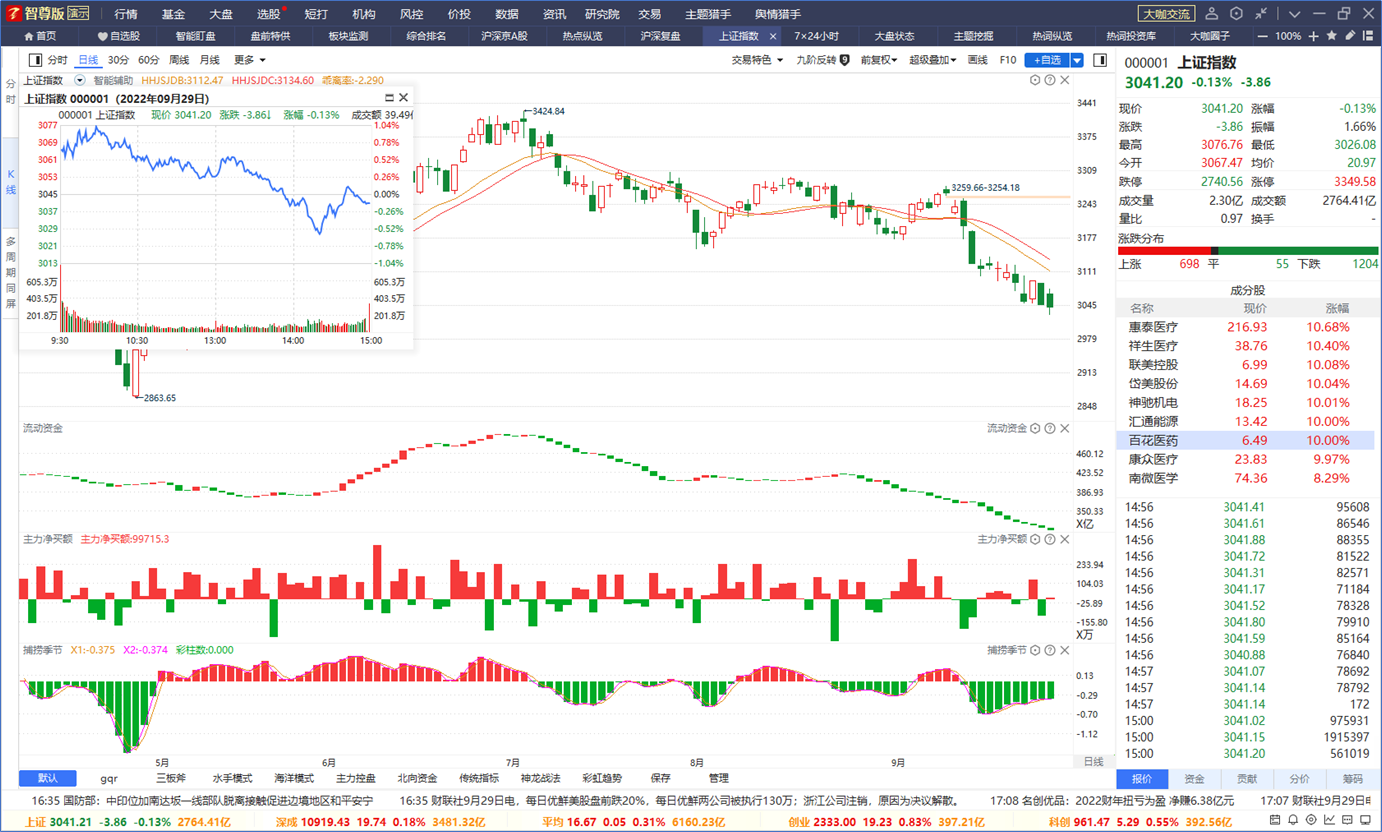The image size is (1382, 832).
Task: Click the shrink-window arrows icon in title bar
Action: (1262, 14)
